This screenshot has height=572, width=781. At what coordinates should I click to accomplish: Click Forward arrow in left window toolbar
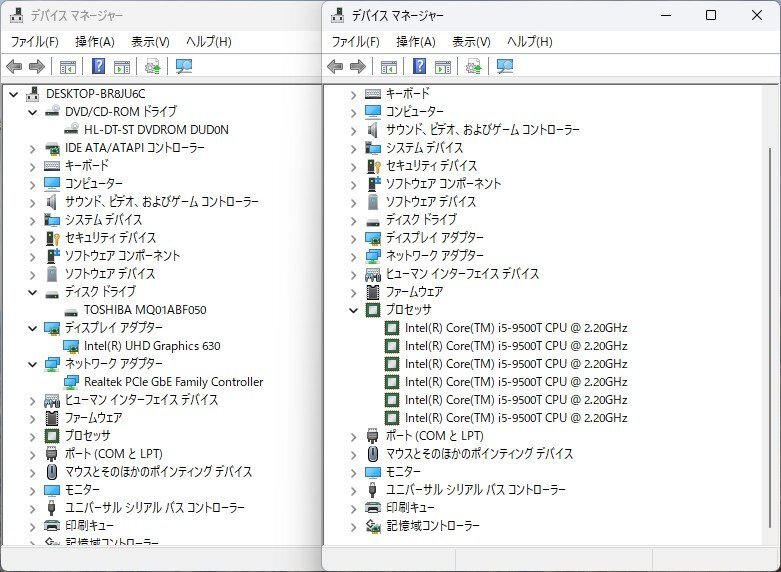pyautogui.click(x=37, y=66)
